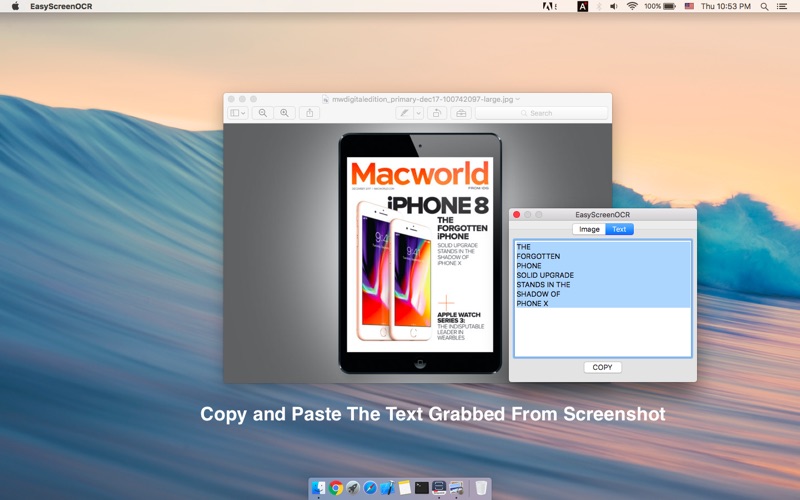800x500 pixels.
Task: Open the US flag input source menu
Action: [x=689, y=6]
